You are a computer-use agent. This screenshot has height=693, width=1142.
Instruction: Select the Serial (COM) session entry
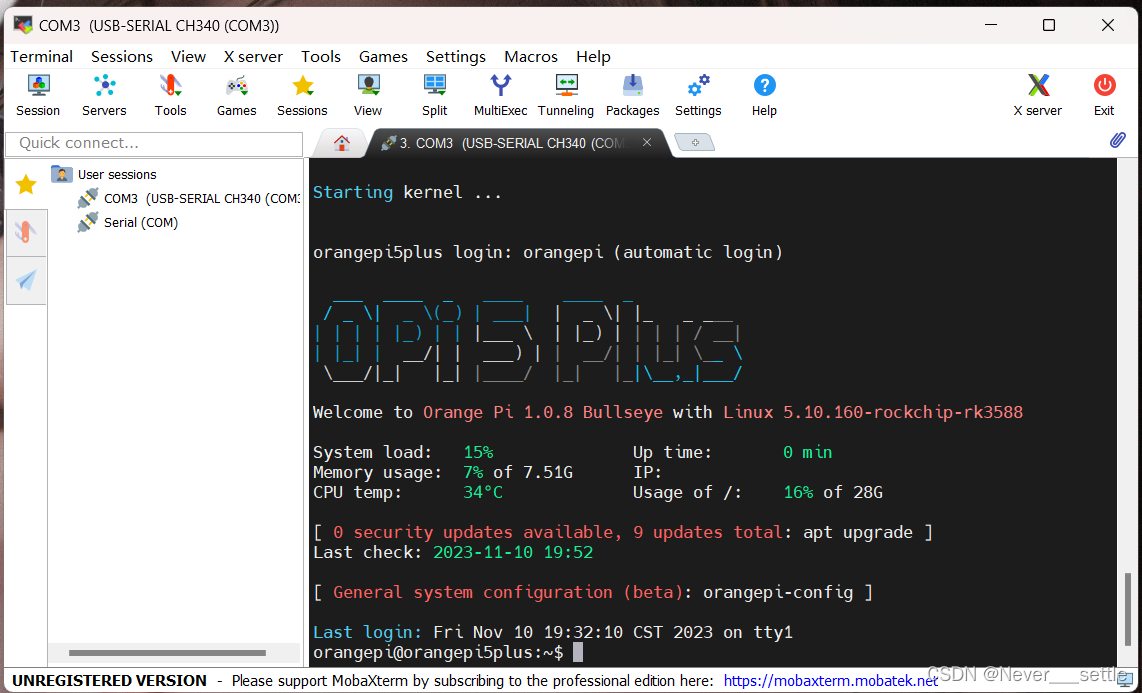(x=128, y=222)
